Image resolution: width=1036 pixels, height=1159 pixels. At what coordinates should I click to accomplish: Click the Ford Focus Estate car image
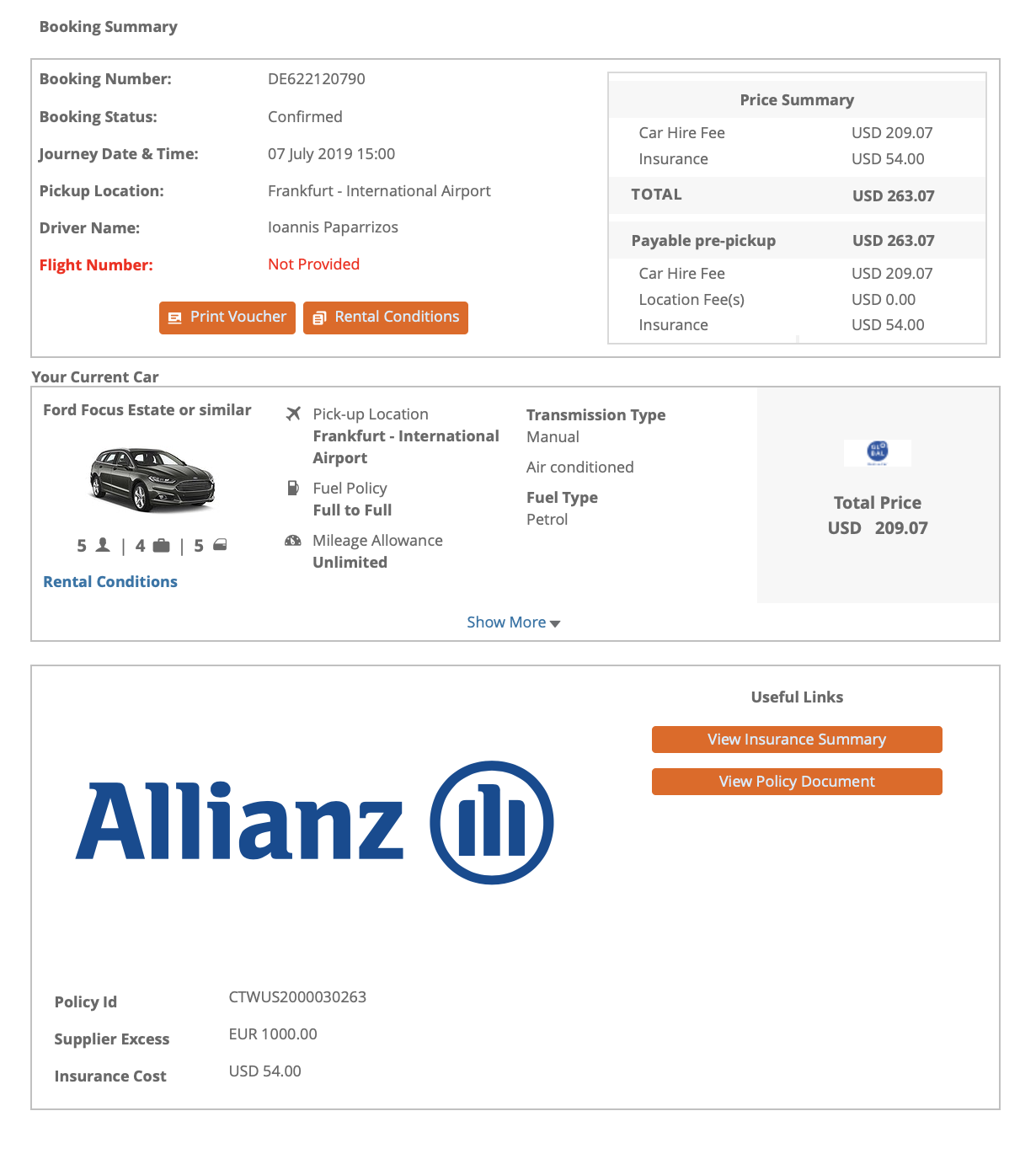coord(152,479)
